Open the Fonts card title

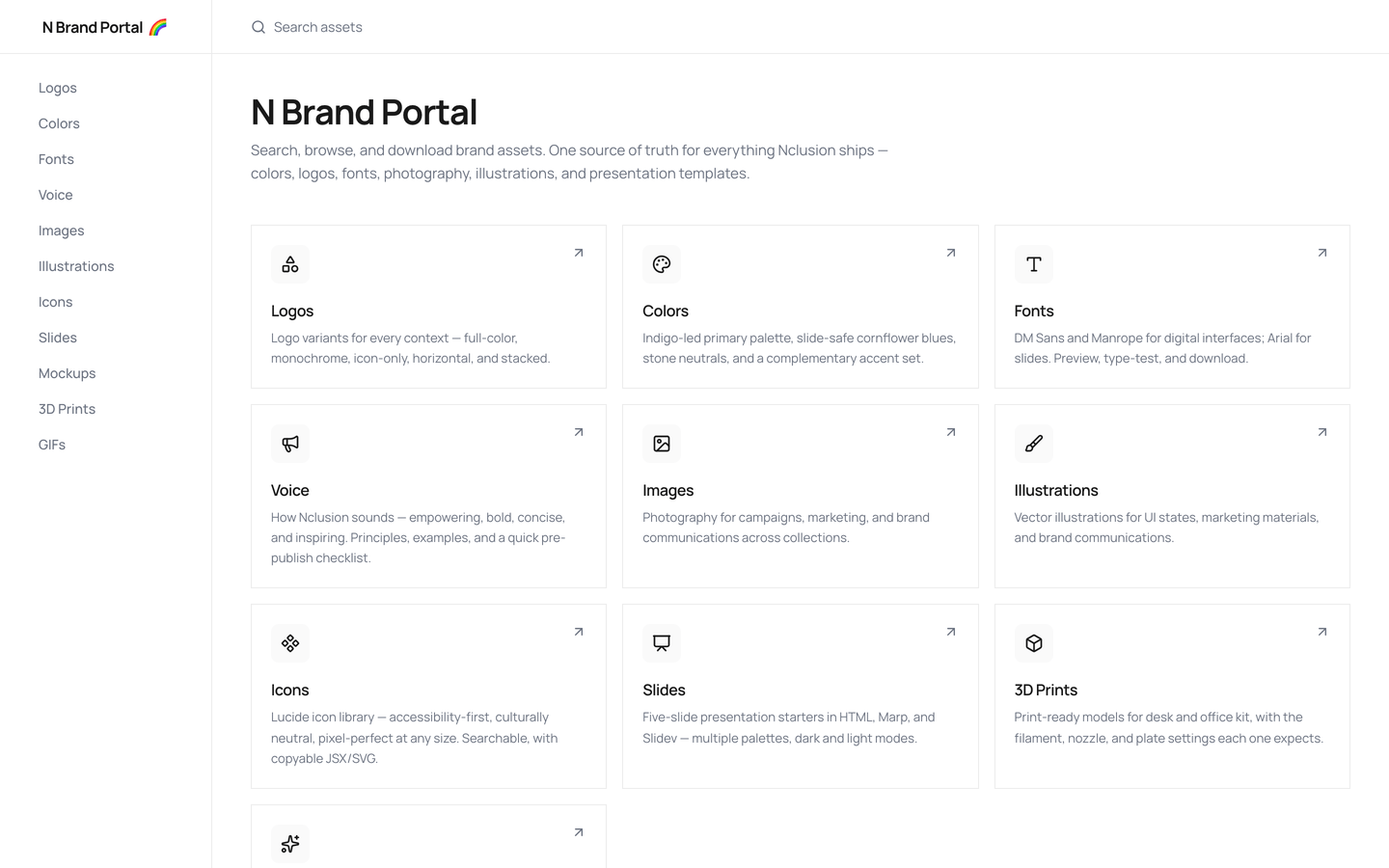tap(1034, 311)
